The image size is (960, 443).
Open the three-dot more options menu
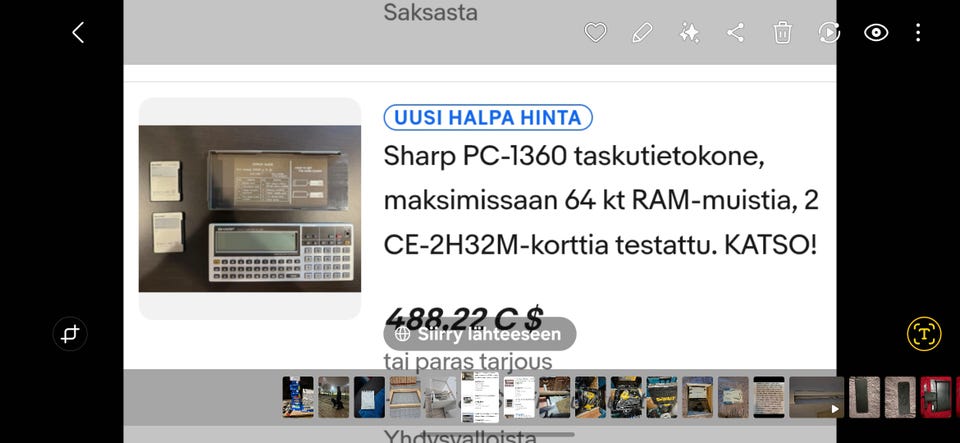[x=918, y=32]
